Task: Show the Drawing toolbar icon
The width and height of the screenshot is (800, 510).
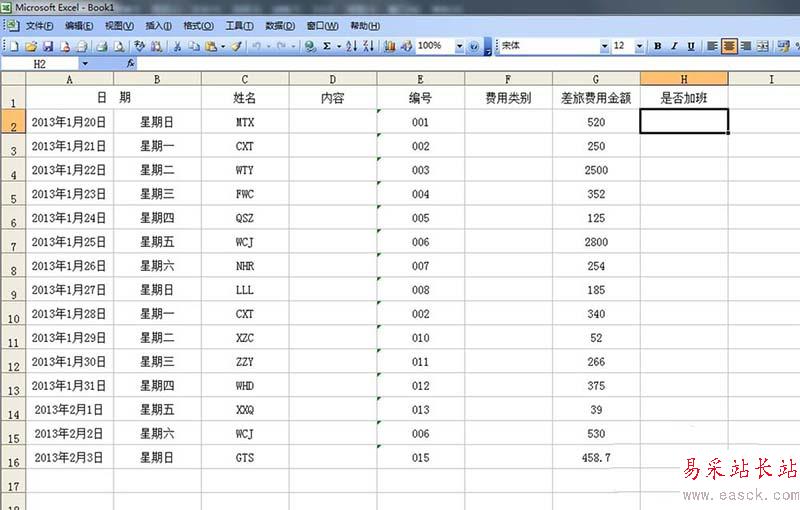Action: point(407,46)
